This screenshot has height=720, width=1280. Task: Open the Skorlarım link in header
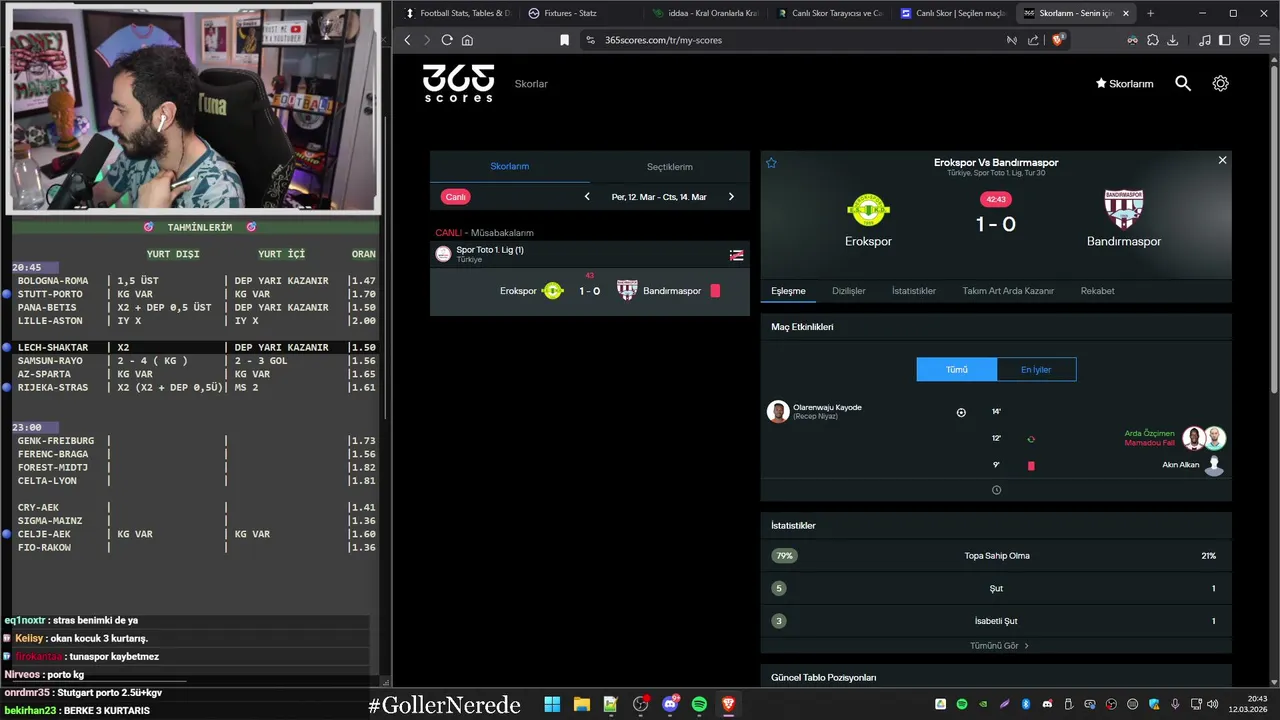tap(1124, 84)
